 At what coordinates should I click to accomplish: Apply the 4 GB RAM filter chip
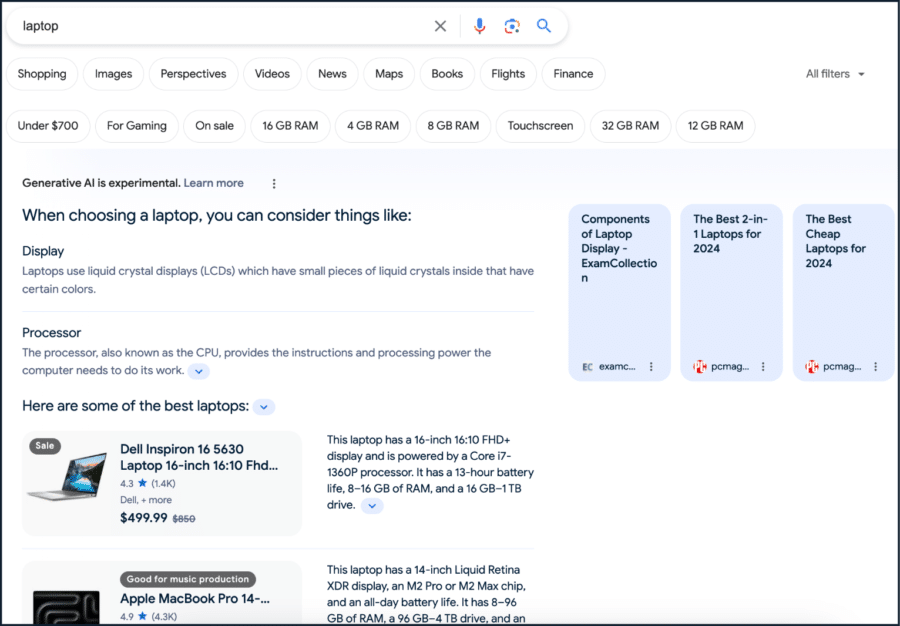373,126
